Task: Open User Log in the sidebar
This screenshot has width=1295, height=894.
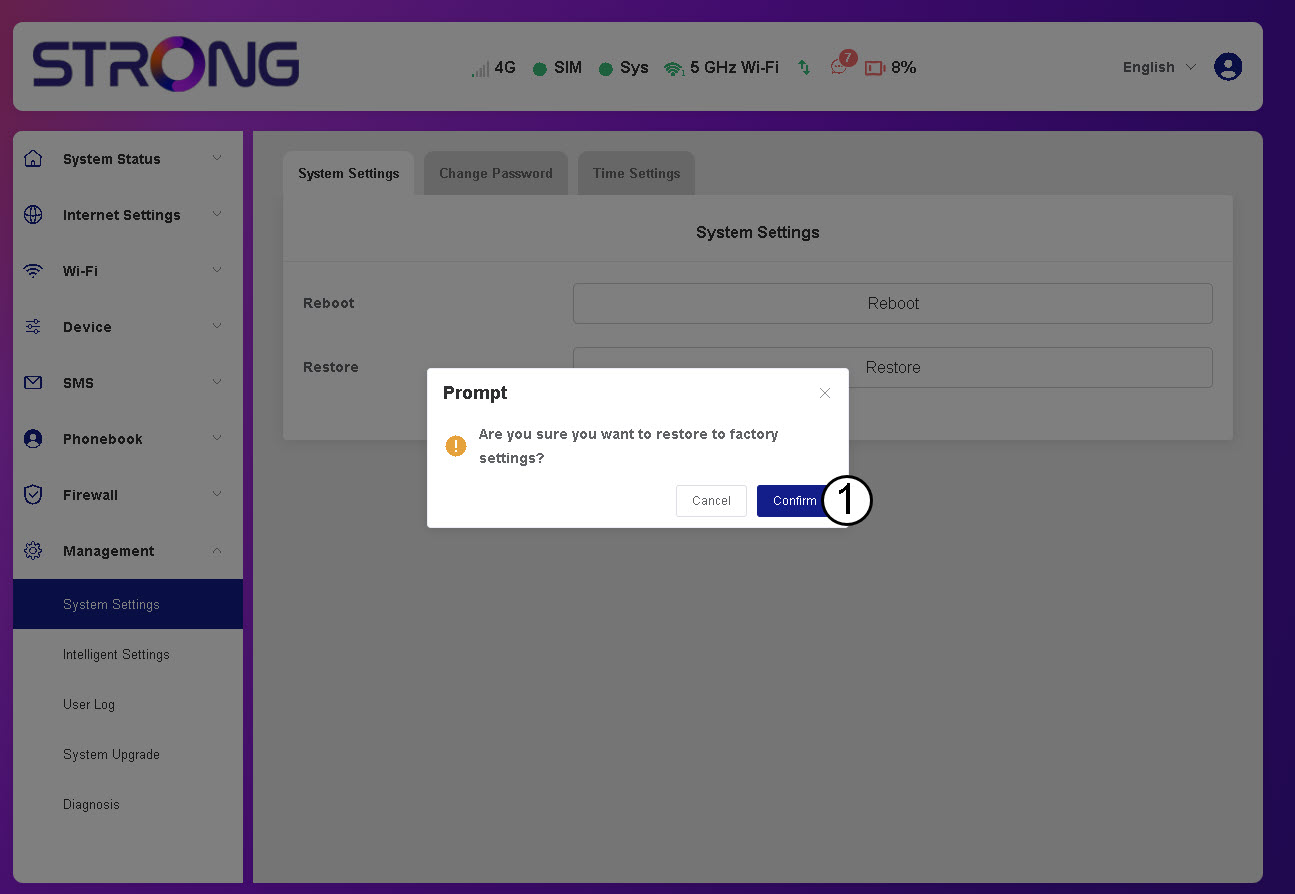Action: 89,704
